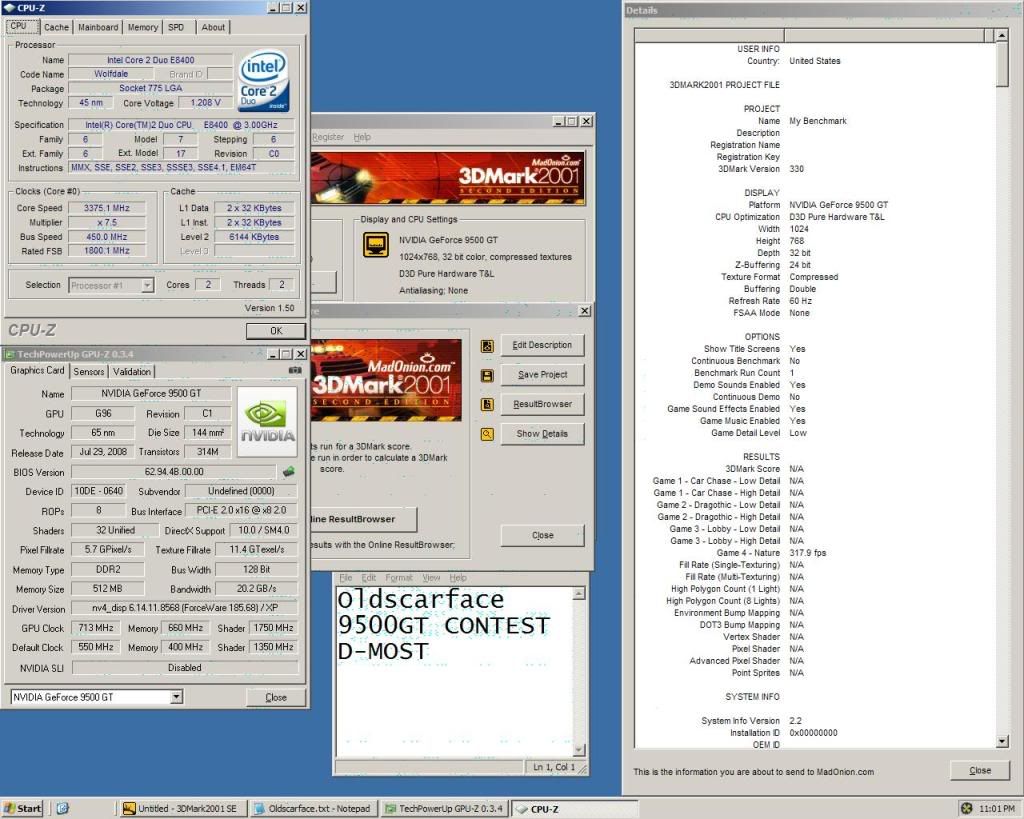Click the Notepad scrollbar down arrow
This screenshot has height=819, width=1024.
tap(579, 750)
